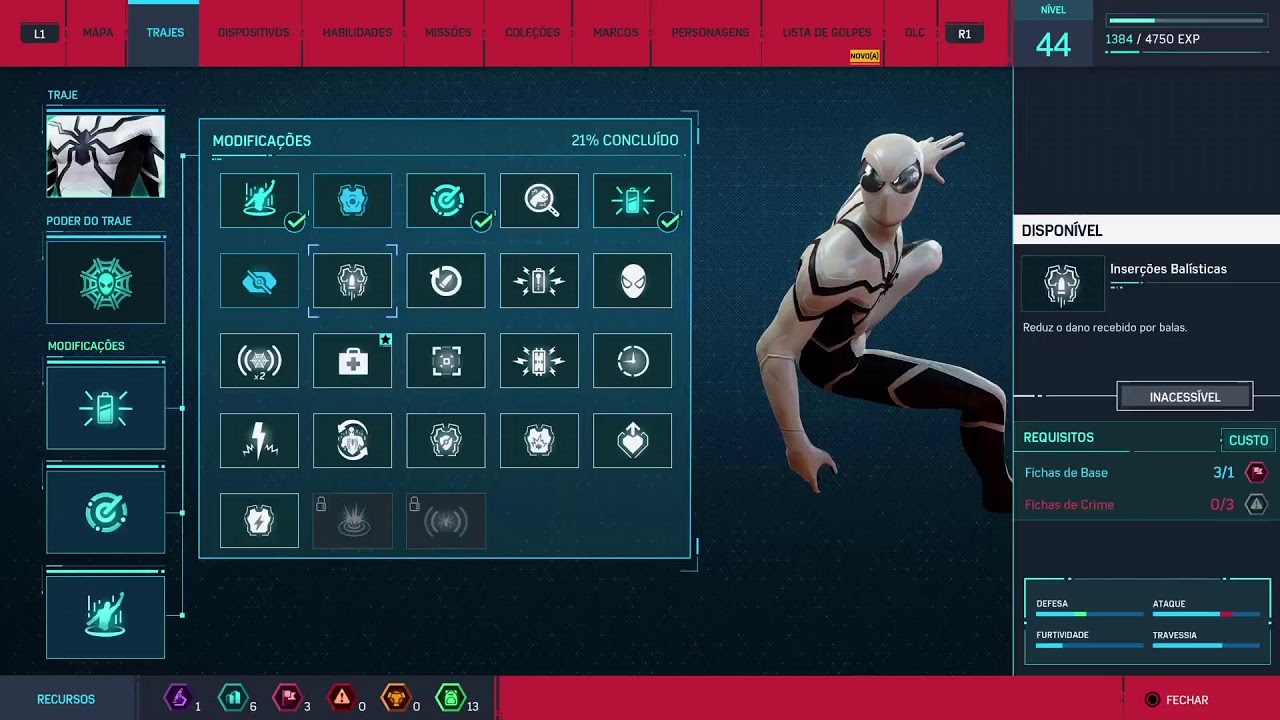Screen dimensions: 1280x720
Task: Choose the wide capacitor with lightning mod
Action: pos(539,360)
